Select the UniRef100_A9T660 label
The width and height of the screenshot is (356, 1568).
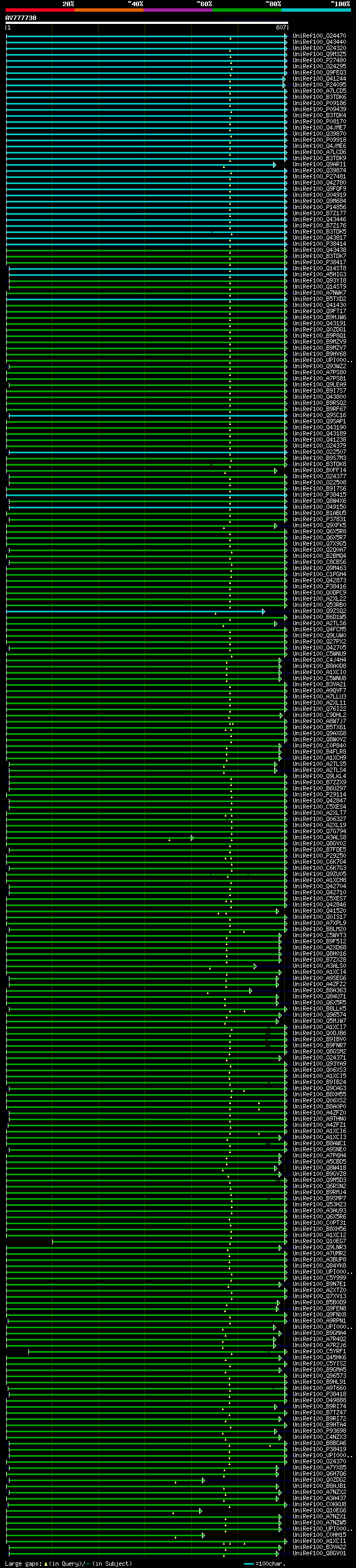coord(319,1388)
